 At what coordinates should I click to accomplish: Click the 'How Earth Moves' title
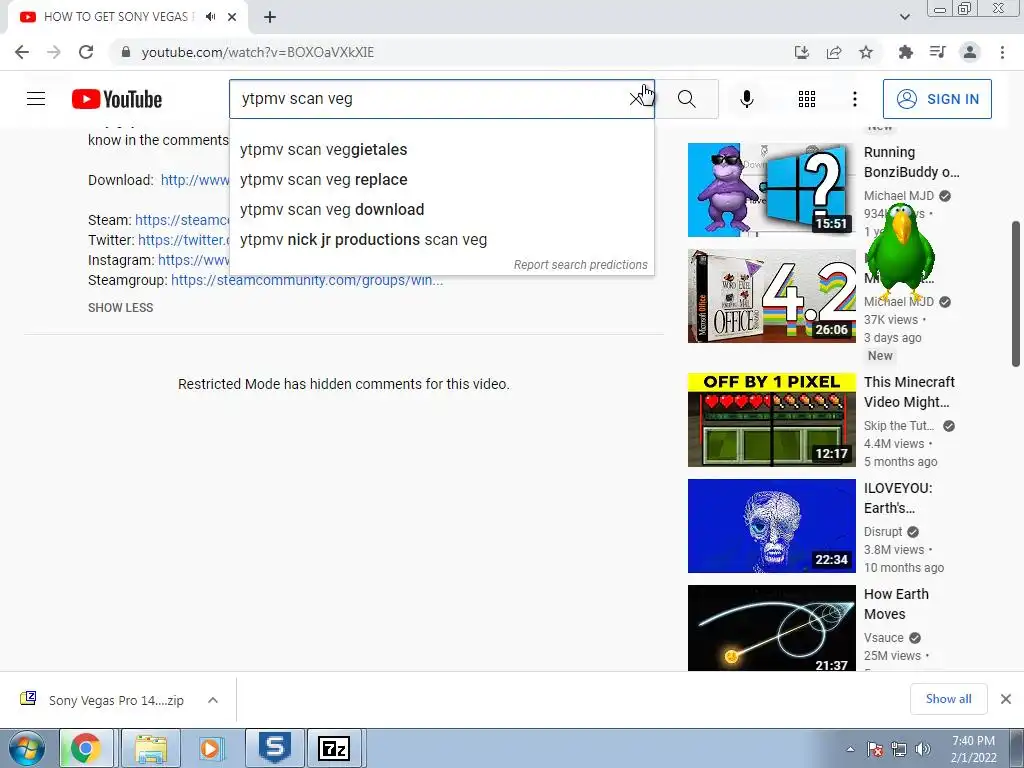[896, 604]
